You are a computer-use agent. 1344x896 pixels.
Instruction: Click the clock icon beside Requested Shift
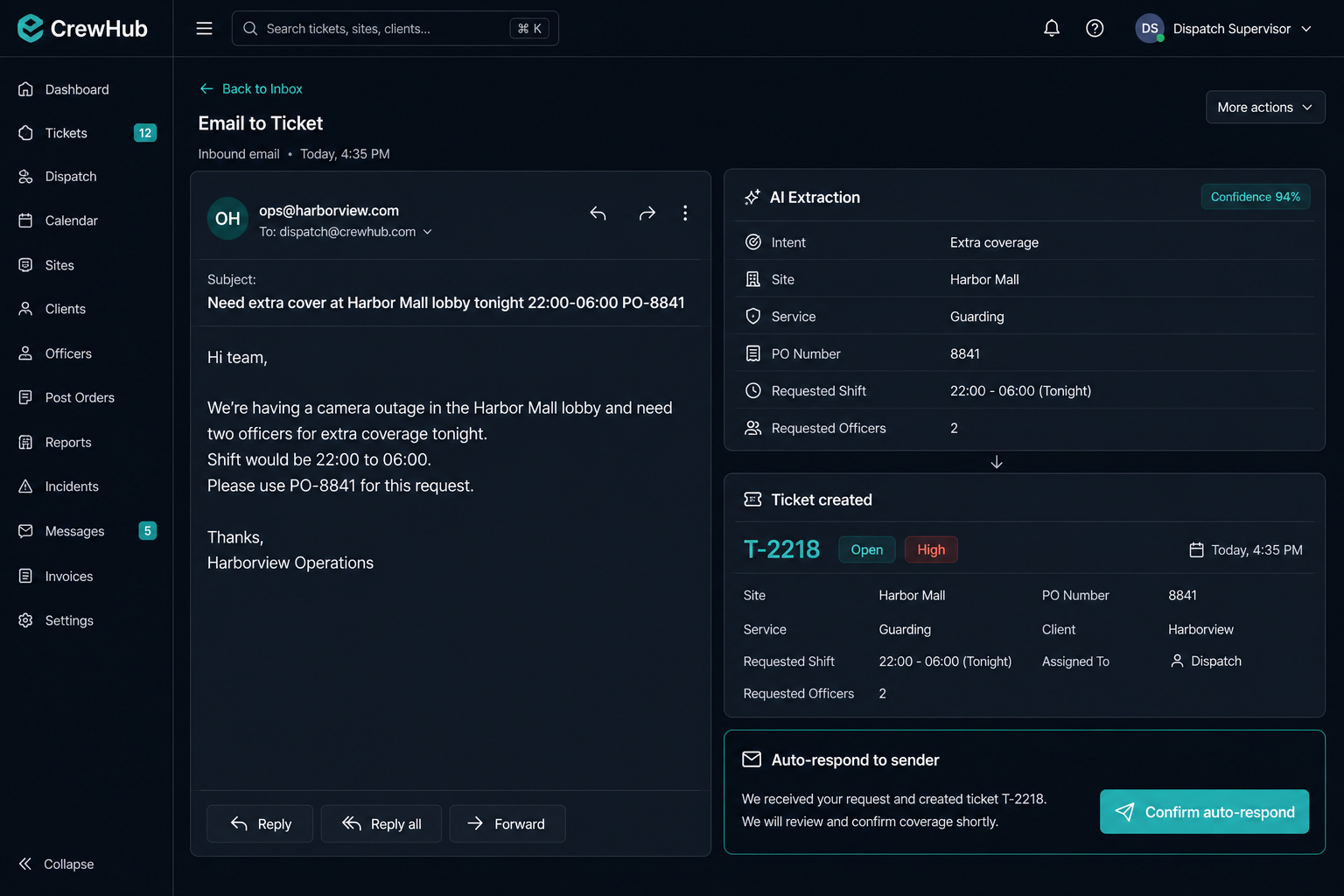(752, 391)
